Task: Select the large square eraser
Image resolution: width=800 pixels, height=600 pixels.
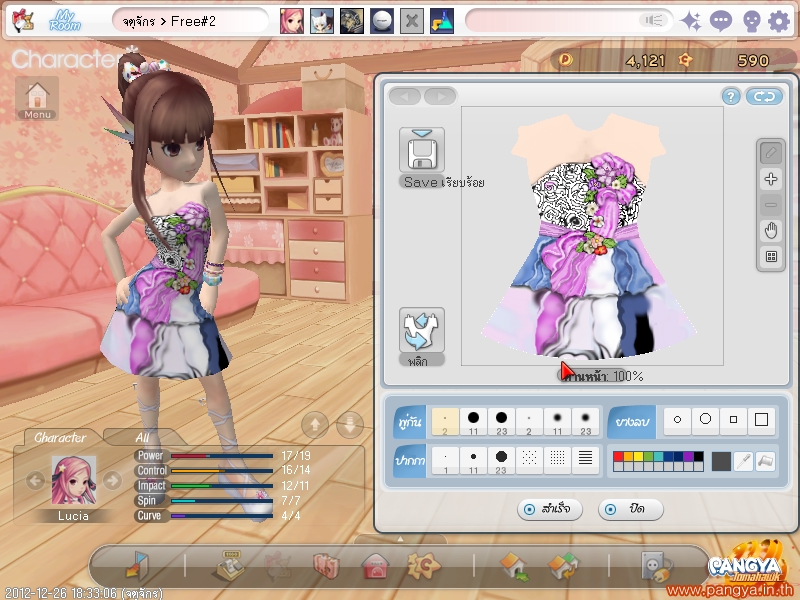Action: coord(761,420)
